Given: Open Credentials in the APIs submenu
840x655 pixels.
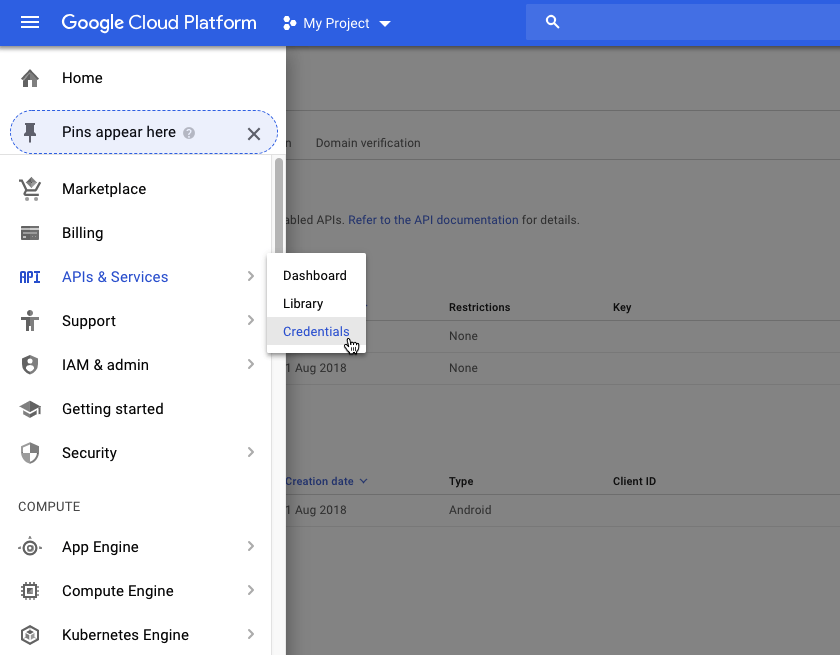Looking at the screenshot, I should pyautogui.click(x=316, y=331).
